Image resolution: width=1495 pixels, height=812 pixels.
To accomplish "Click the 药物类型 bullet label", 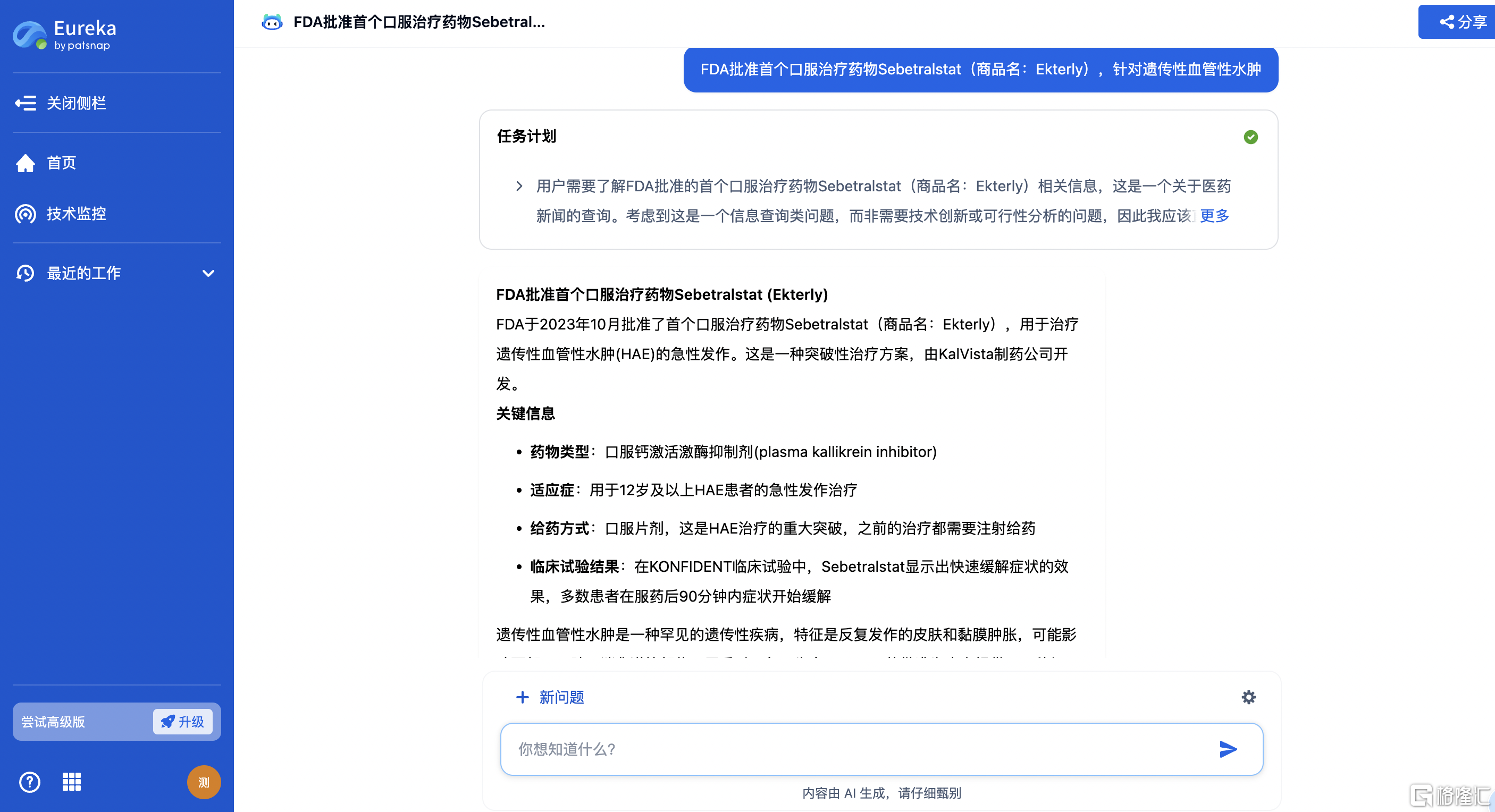I will [559, 452].
